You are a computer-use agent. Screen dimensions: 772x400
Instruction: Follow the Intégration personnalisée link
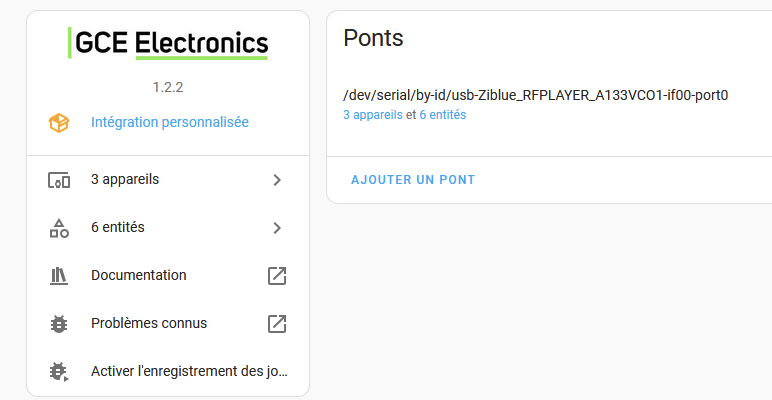click(170, 122)
